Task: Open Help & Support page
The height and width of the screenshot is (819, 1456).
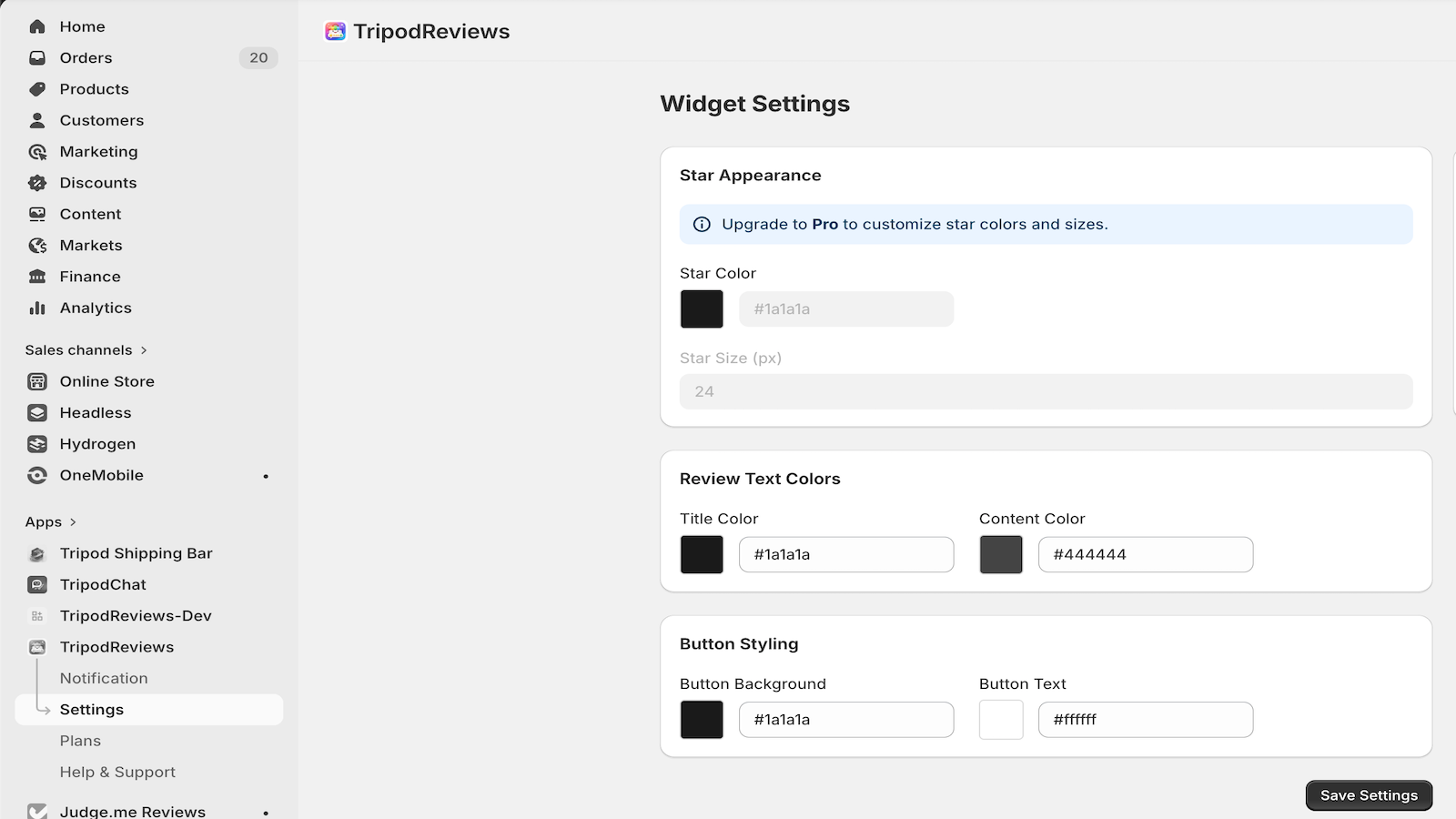Action: 117,772
